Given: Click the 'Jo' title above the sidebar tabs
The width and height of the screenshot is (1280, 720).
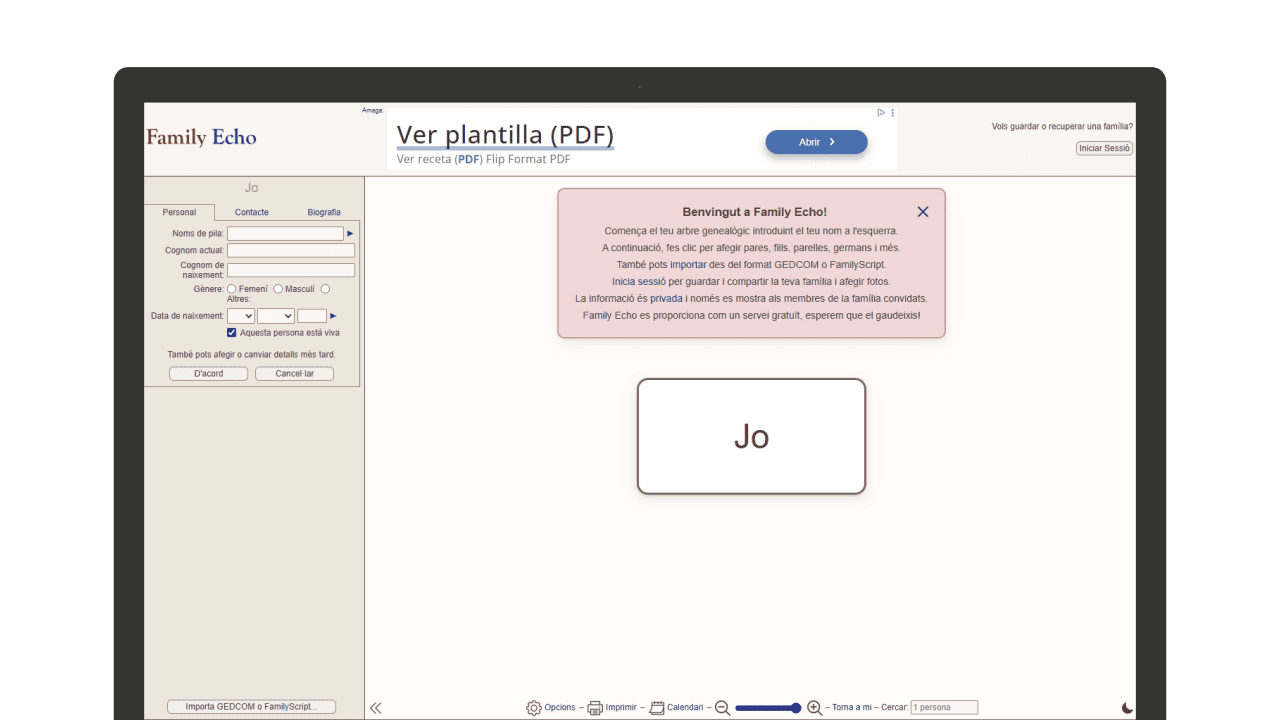Looking at the screenshot, I should pyautogui.click(x=252, y=188).
